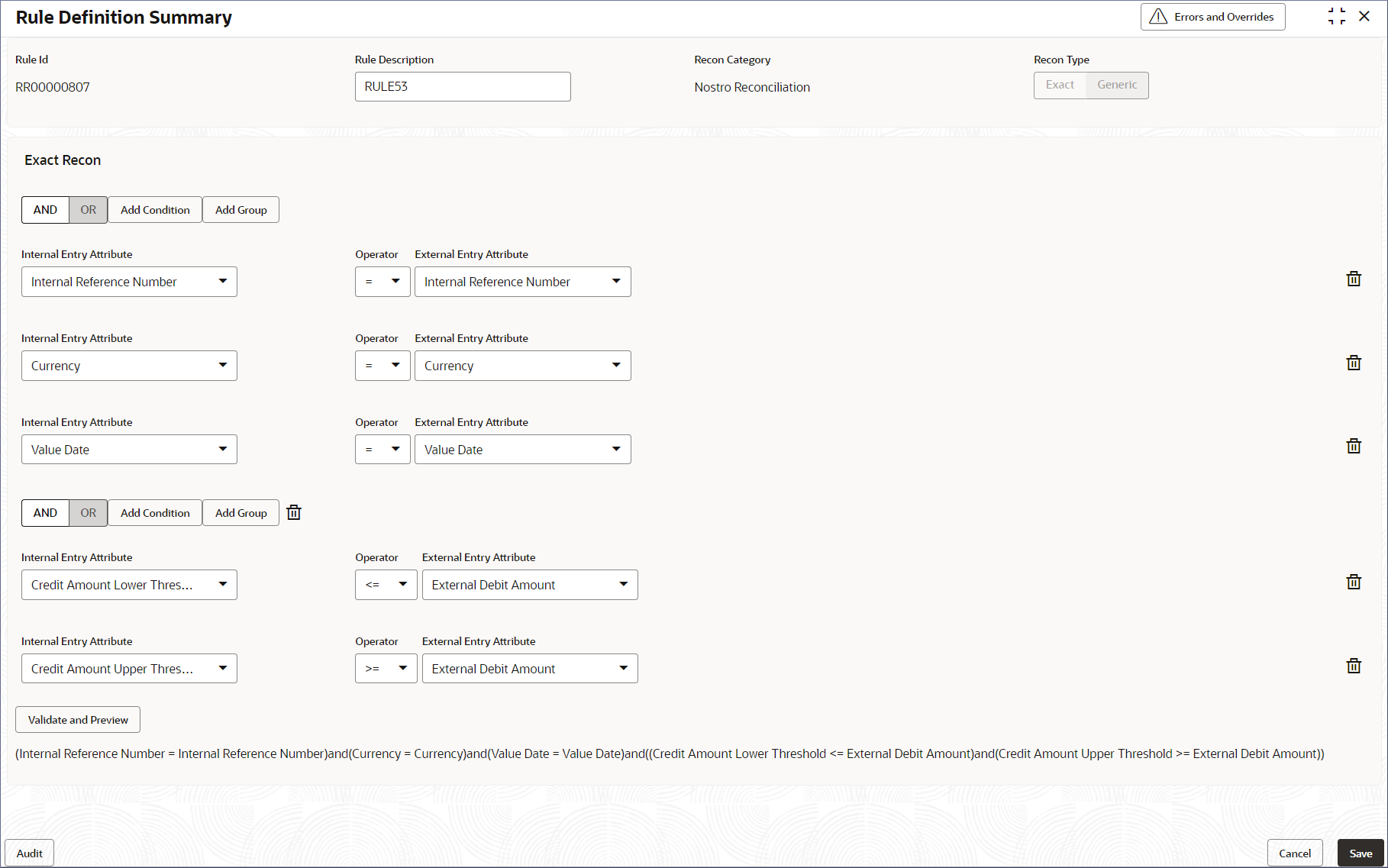Click Validate and Preview
The width and height of the screenshot is (1388, 868).
tap(78, 720)
